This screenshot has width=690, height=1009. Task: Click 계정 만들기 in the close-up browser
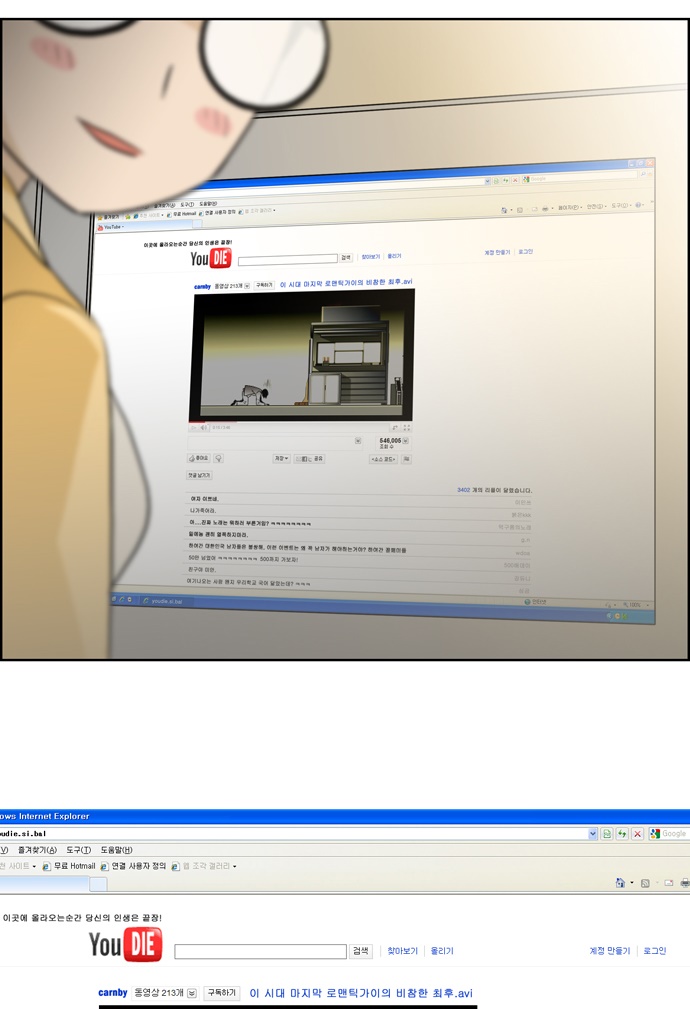pyautogui.click(x=610, y=950)
